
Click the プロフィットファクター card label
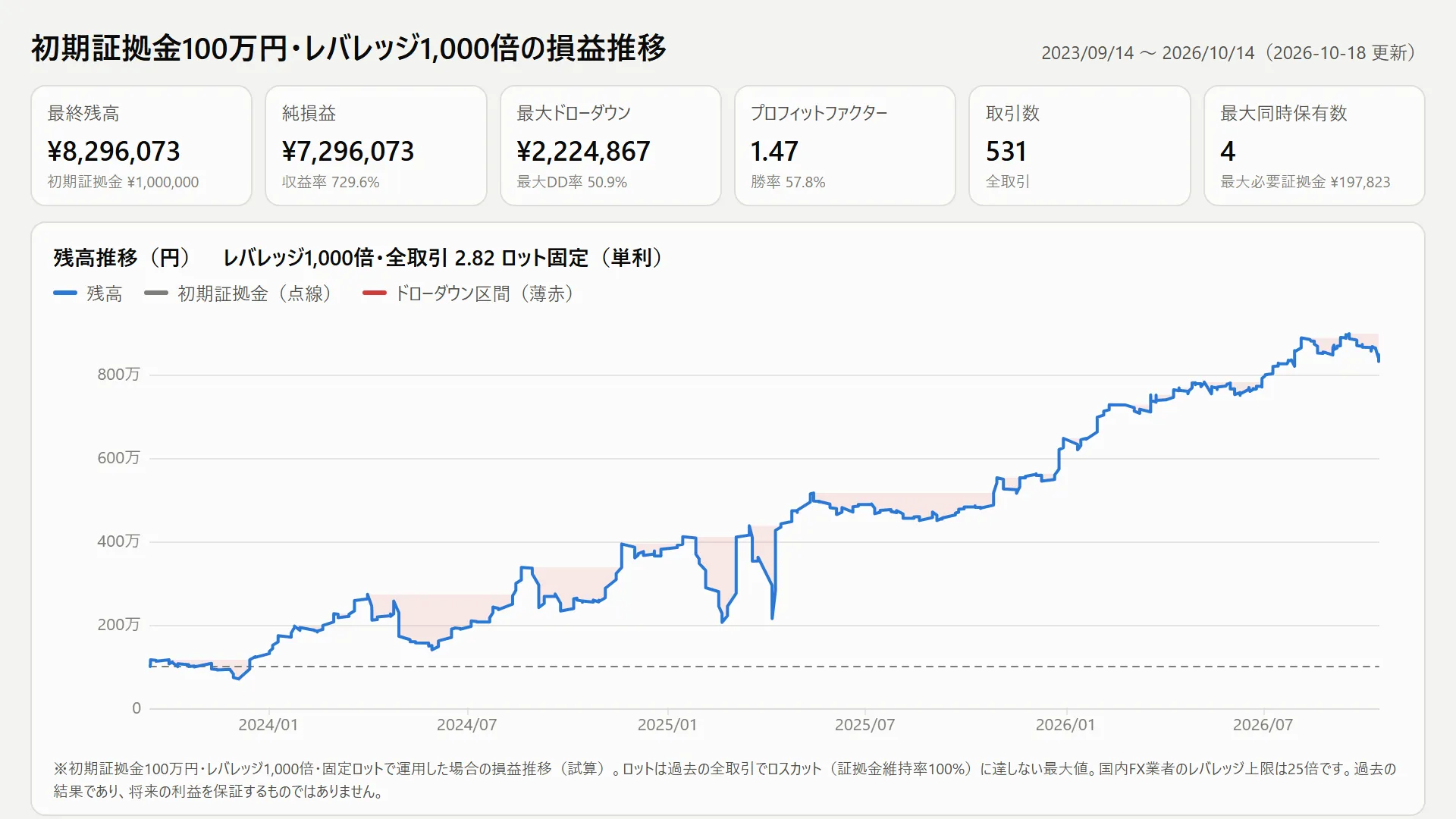[x=819, y=113]
